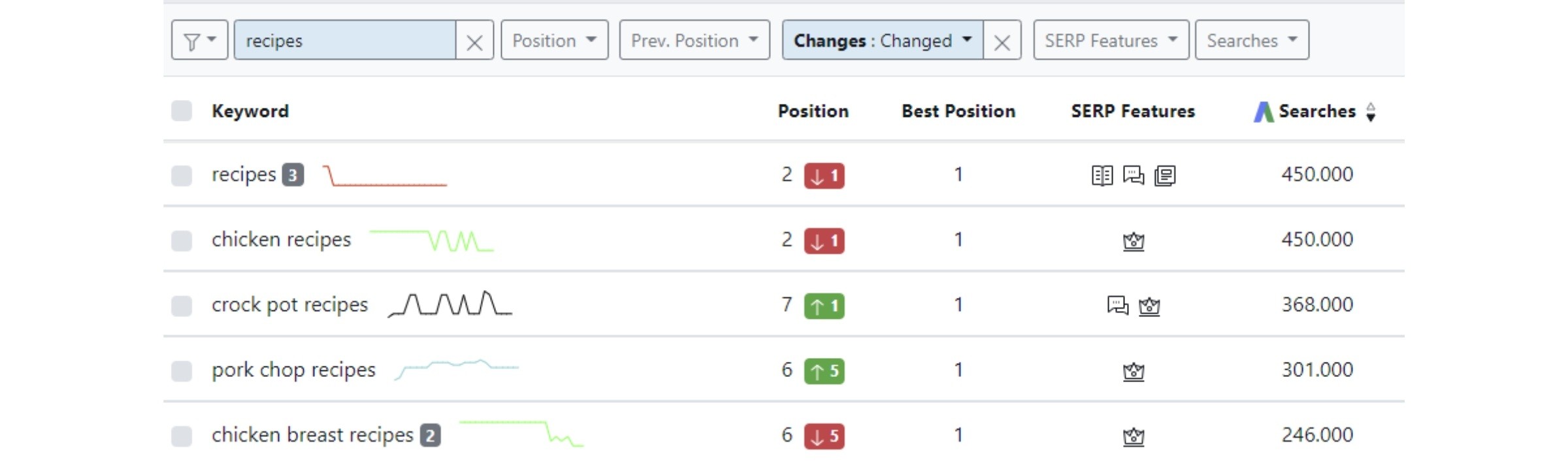This screenshot has width=1568, height=473.
Task: Clear the recipes search text
Action: point(474,41)
